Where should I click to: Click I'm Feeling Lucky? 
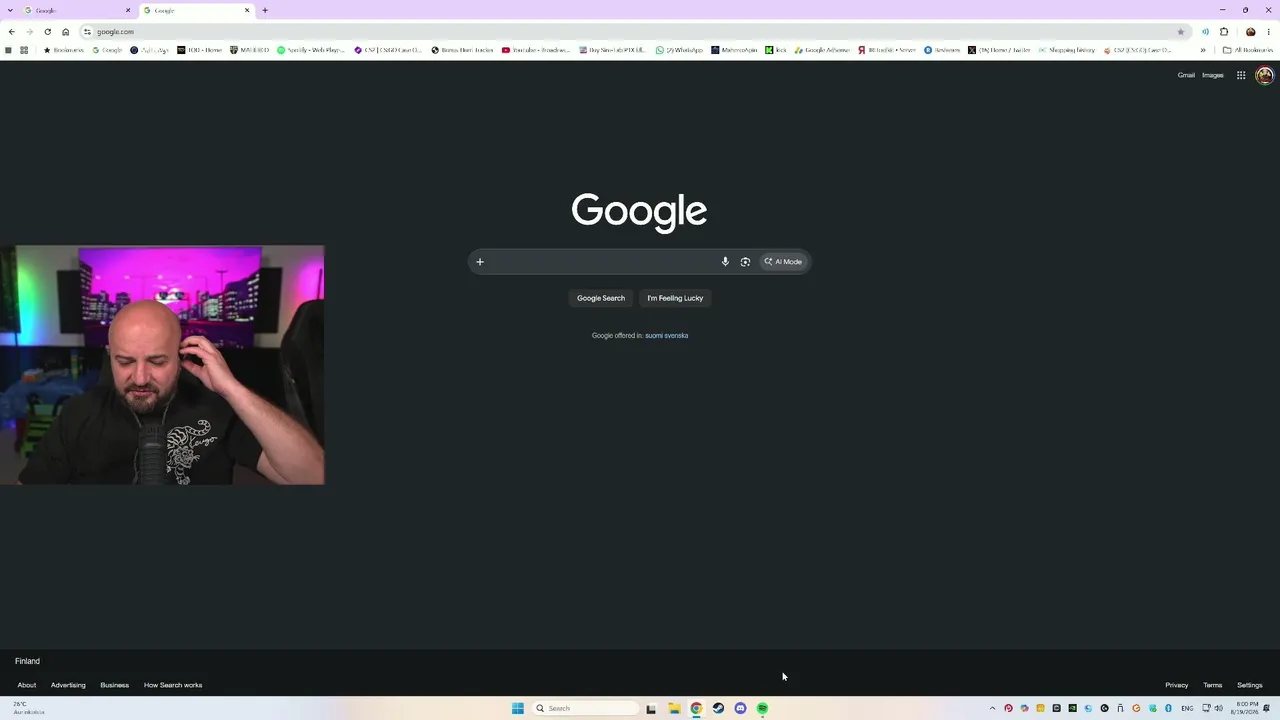point(675,298)
